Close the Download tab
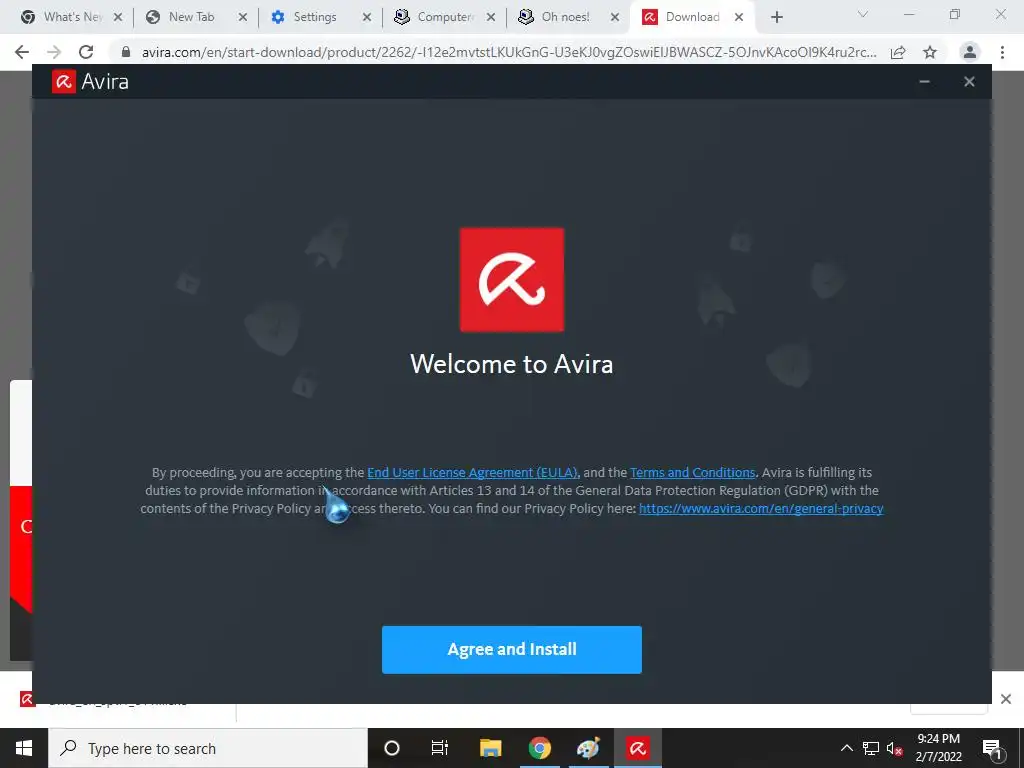Image resolution: width=1024 pixels, height=768 pixels. [x=739, y=18]
